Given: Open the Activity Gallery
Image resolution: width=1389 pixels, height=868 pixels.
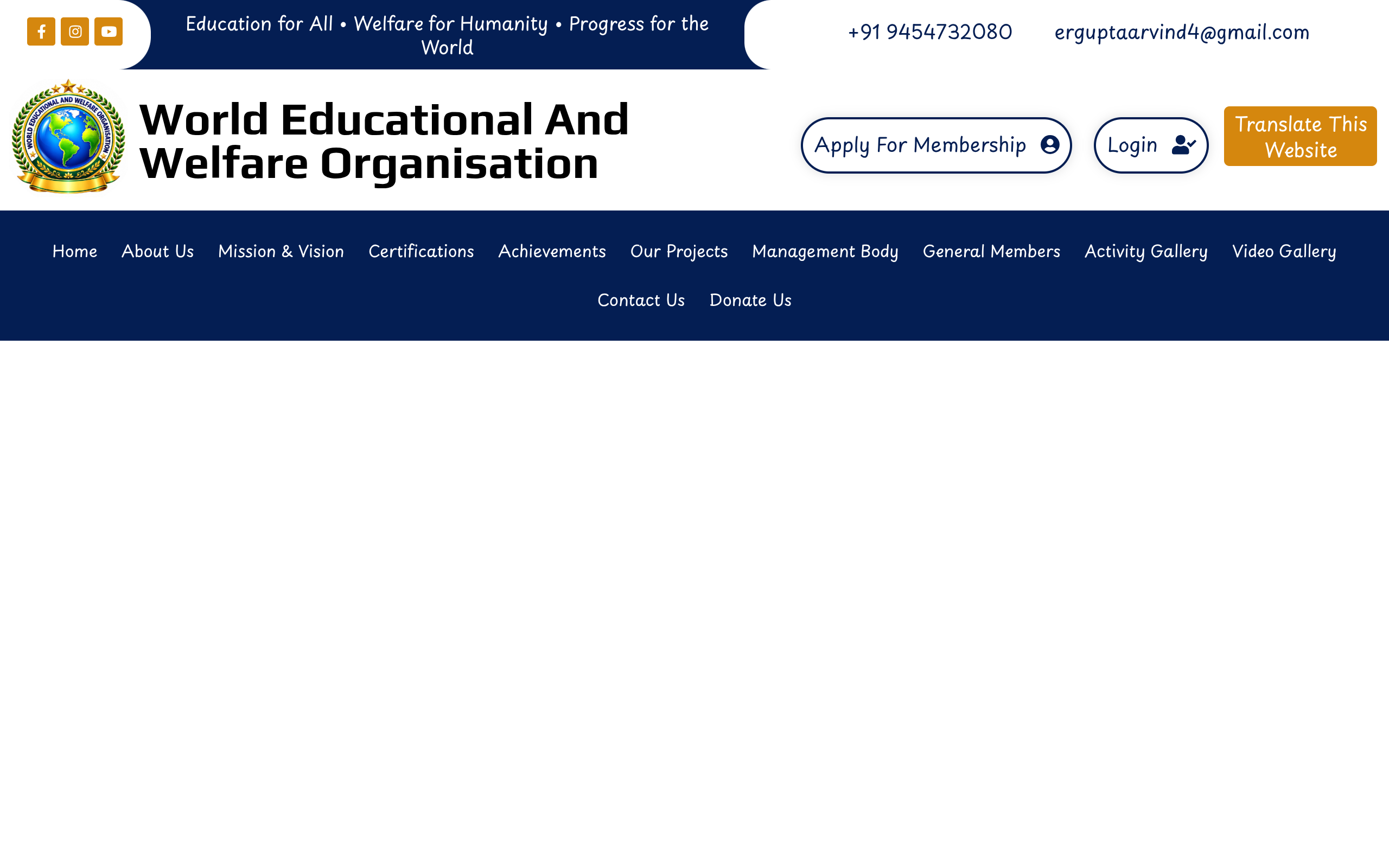Looking at the screenshot, I should 1145,251.
